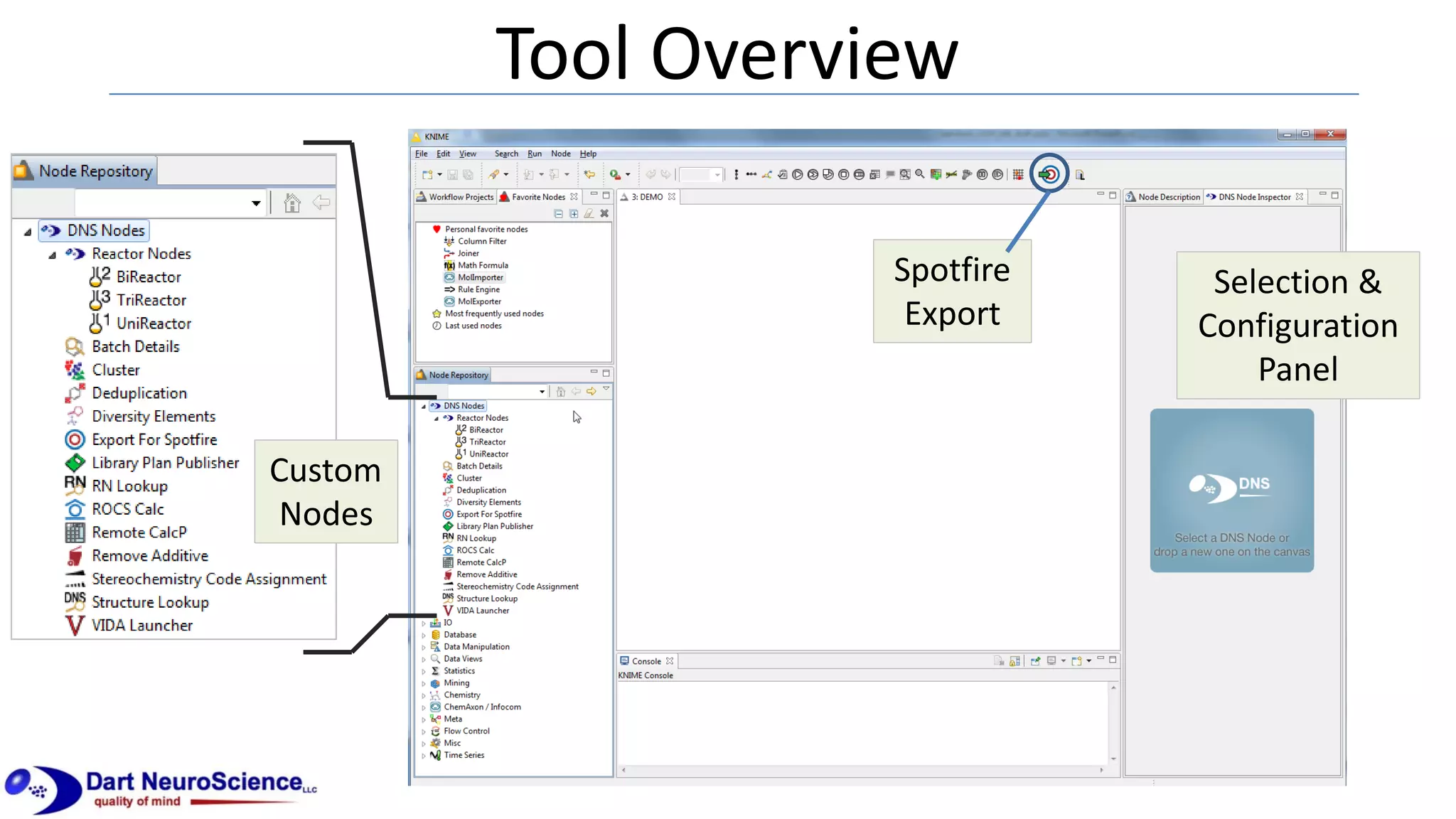
Task: Open the Node menu
Action: 561,154
